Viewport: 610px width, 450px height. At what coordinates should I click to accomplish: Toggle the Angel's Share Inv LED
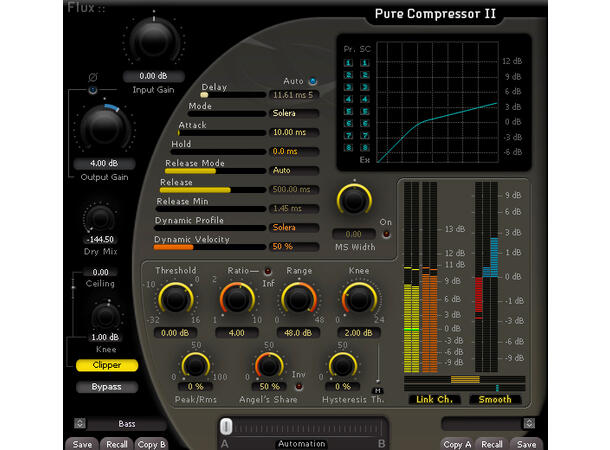[x=299, y=386]
